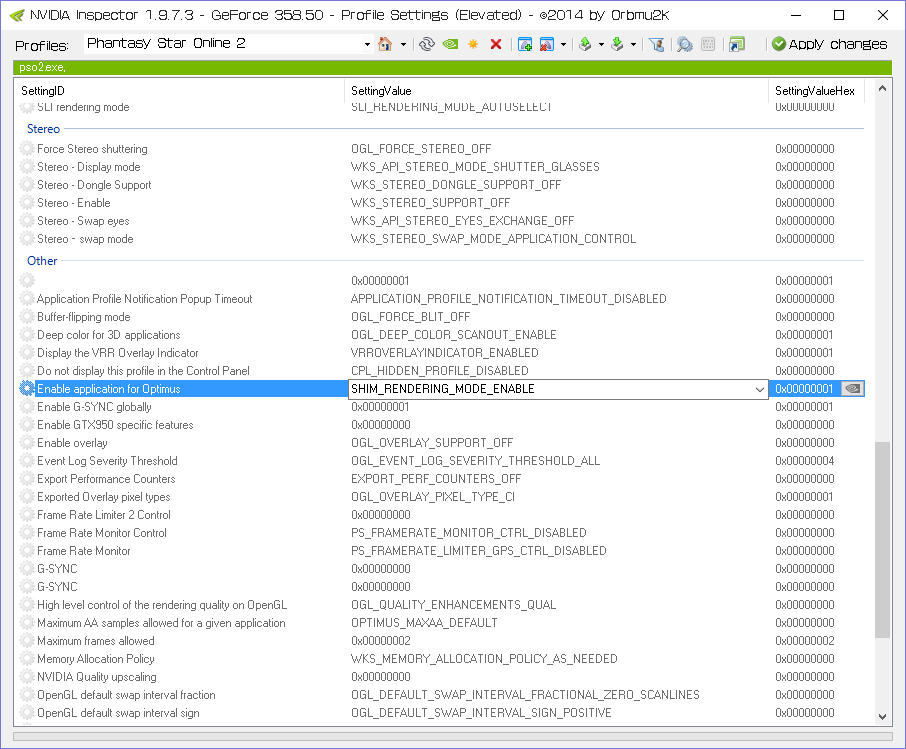Screen dimensions: 906x749
Task: Maximize the NVIDIA Inspector window
Action: pyautogui.click(x=839, y=15)
